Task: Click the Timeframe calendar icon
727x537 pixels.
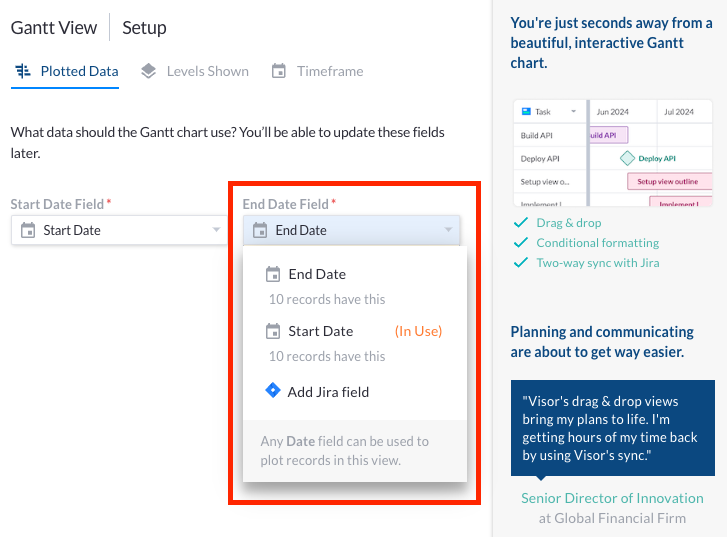Action: 279,71
